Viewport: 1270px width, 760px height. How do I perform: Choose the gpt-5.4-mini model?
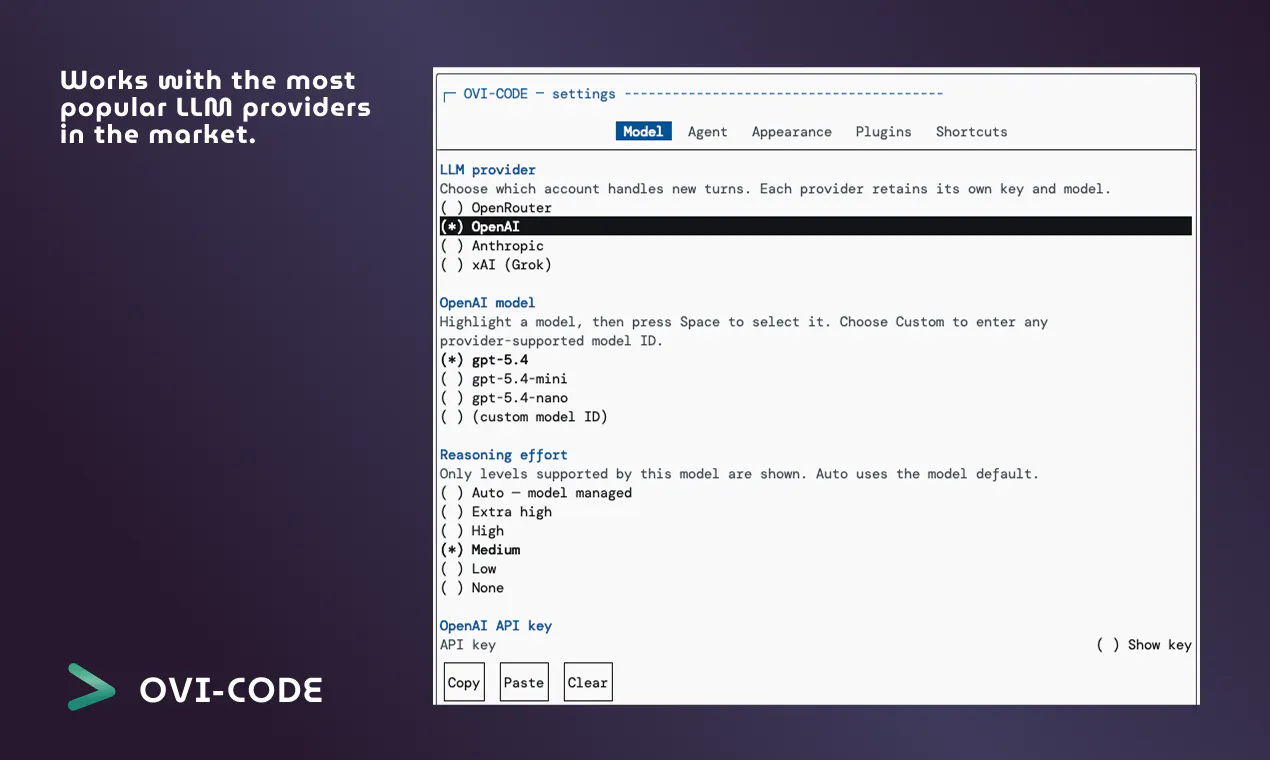point(504,379)
